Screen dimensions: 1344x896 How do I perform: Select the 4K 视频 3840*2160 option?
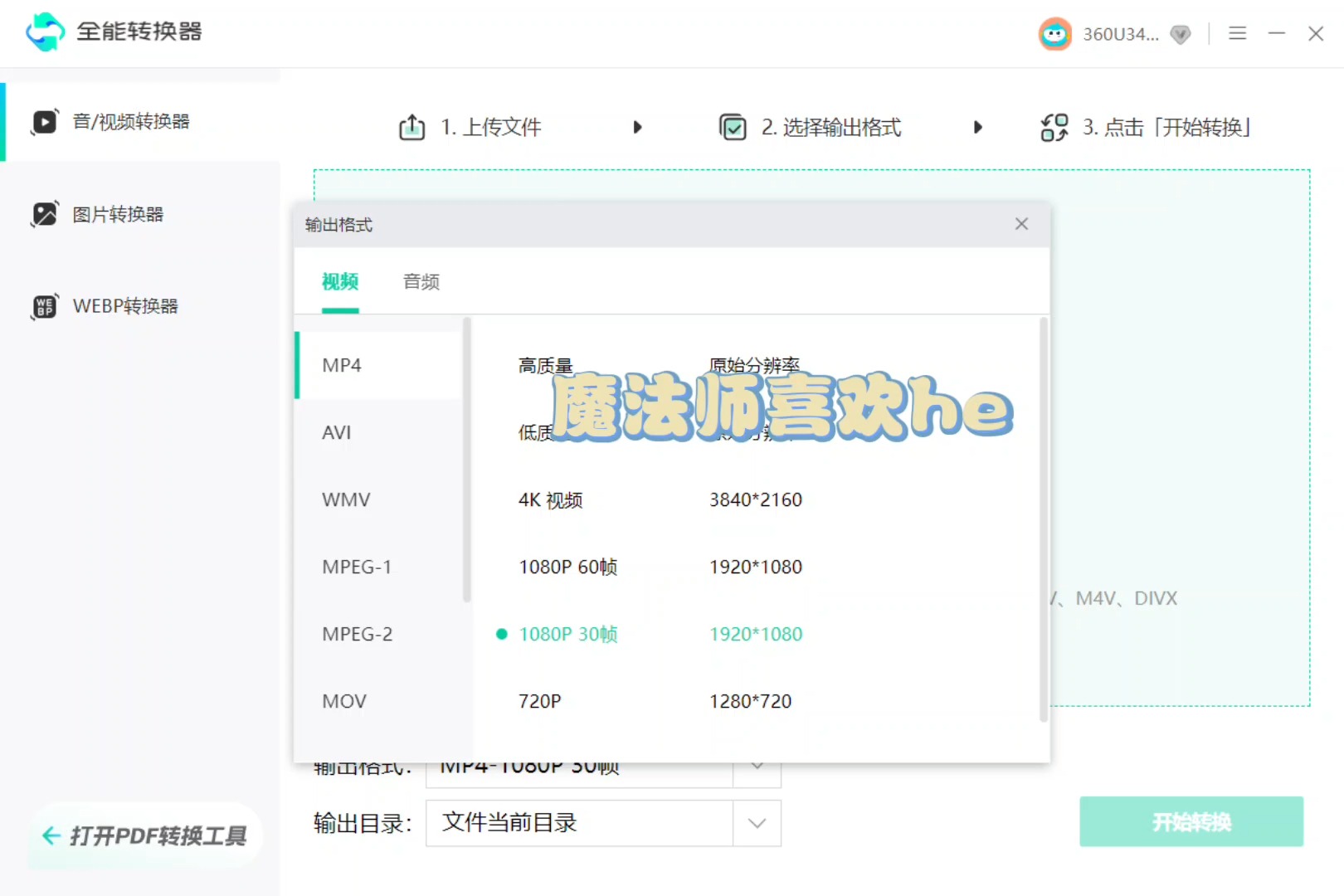(x=551, y=499)
